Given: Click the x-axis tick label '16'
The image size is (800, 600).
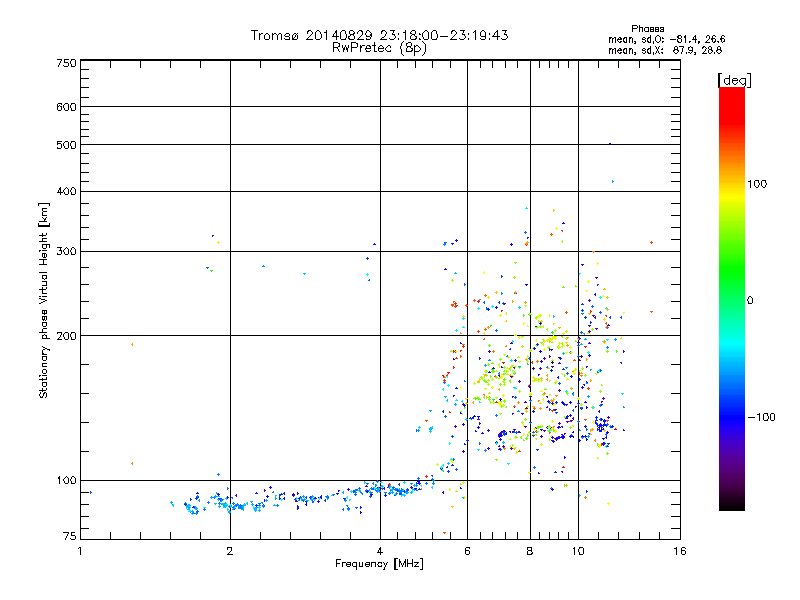Looking at the screenshot, I should 680,551.
